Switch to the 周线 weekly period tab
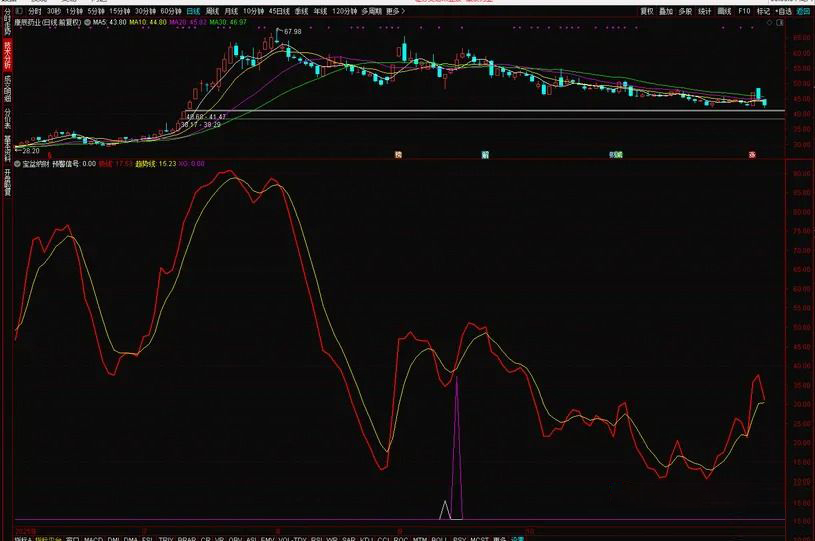 212,11
